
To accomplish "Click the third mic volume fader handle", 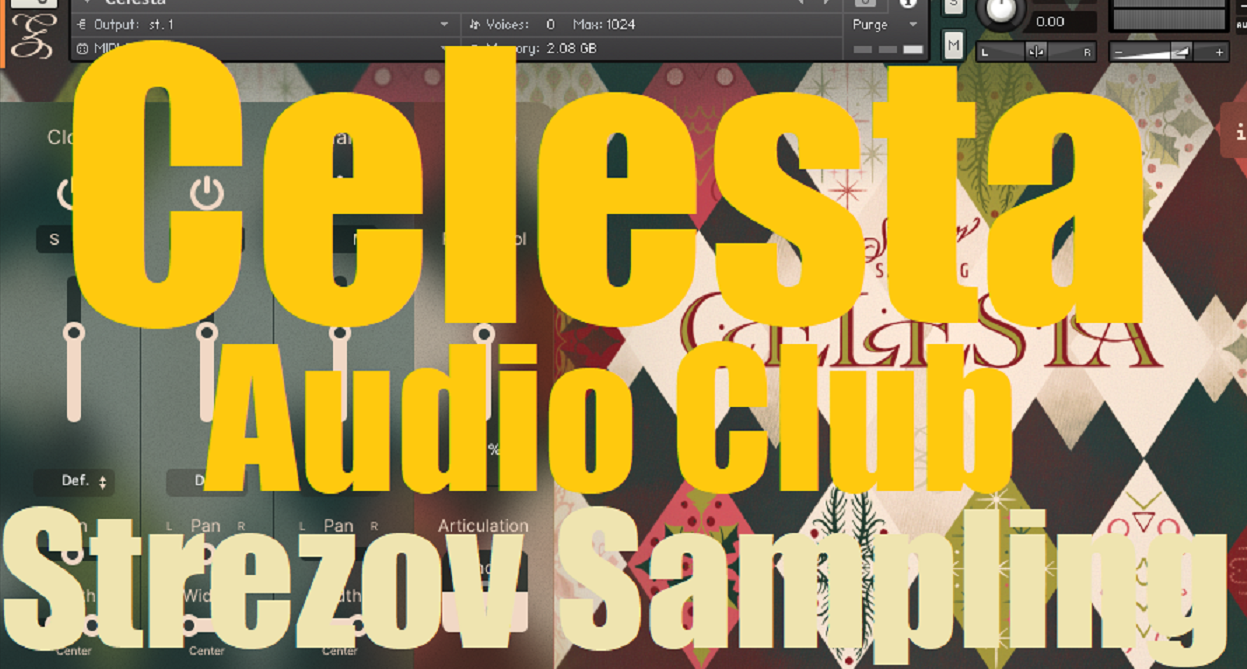I will click(x=340, y=332).
